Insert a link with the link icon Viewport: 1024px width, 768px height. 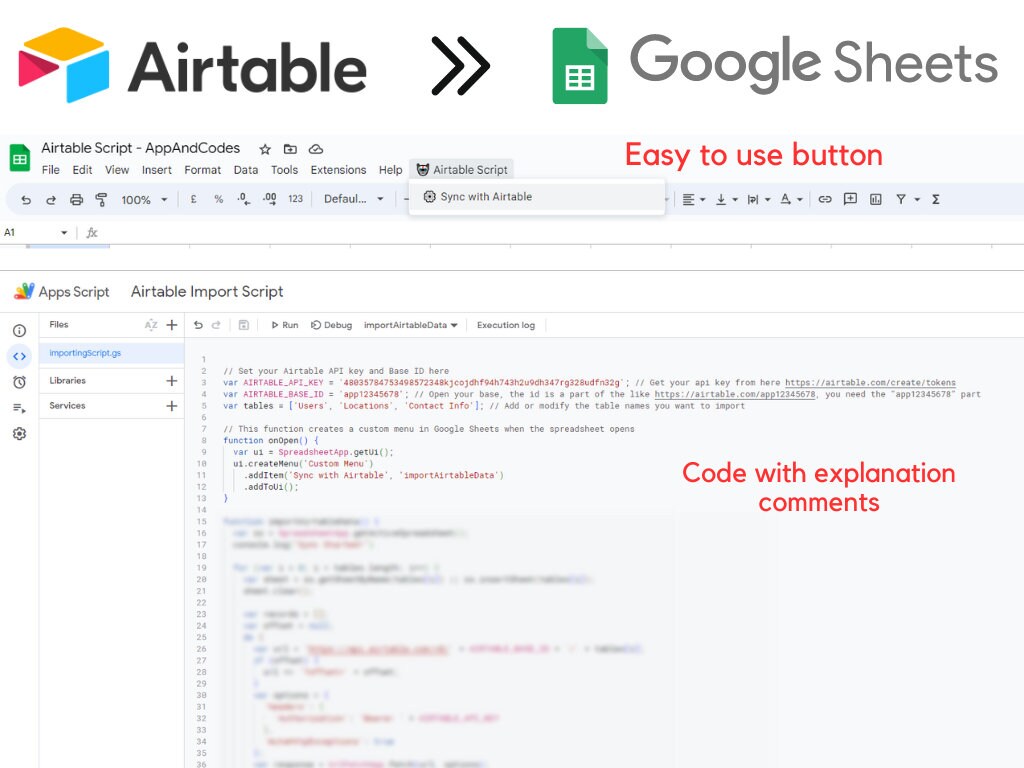(826, 199)
